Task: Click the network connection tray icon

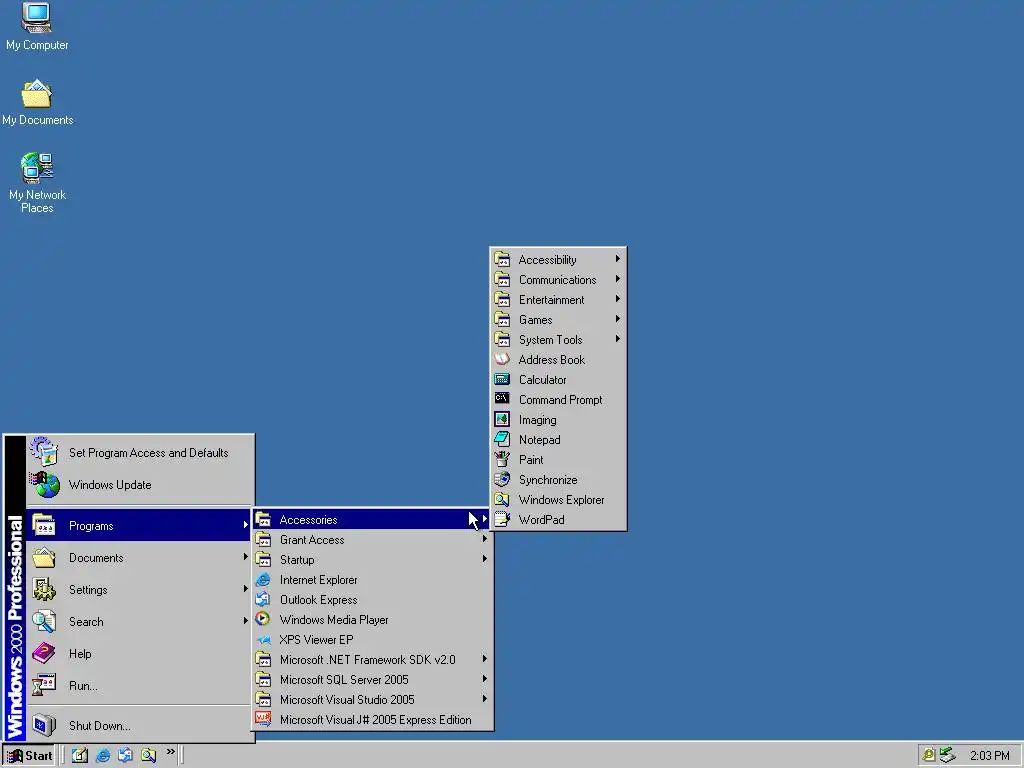Action: tap(948, 756)
